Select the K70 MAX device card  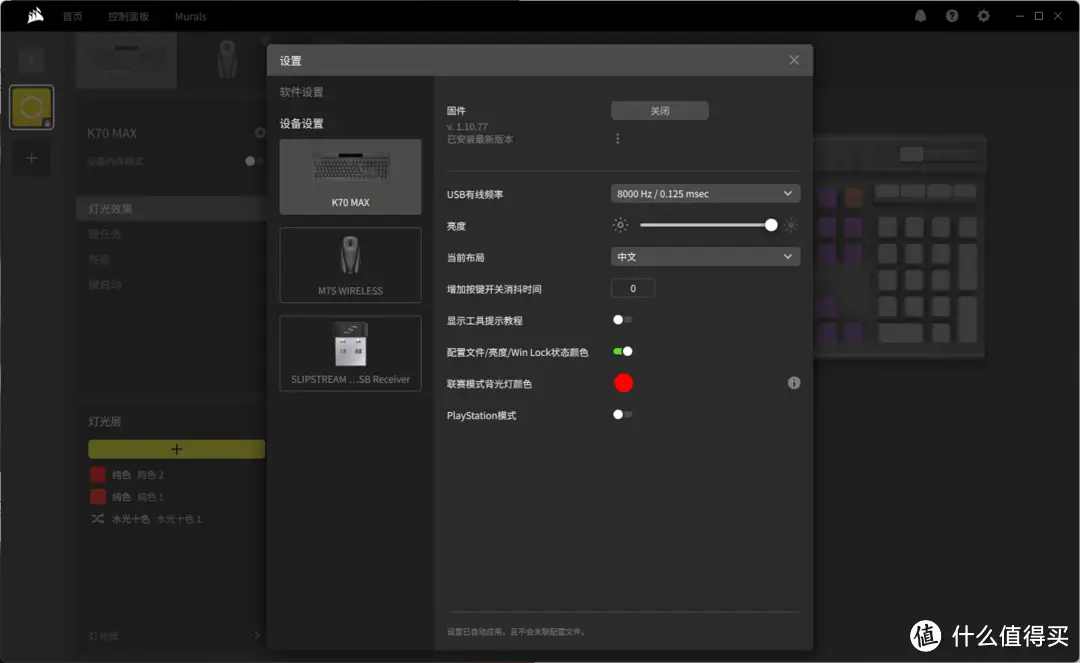[x=351, y=177]
